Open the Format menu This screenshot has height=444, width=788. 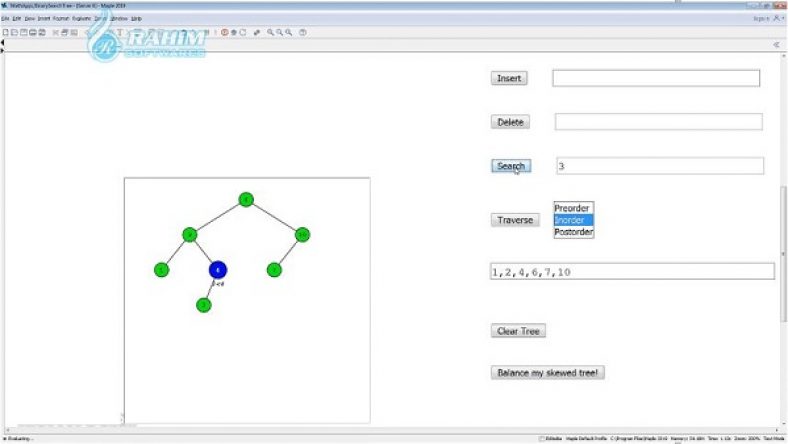coord(61,19)
